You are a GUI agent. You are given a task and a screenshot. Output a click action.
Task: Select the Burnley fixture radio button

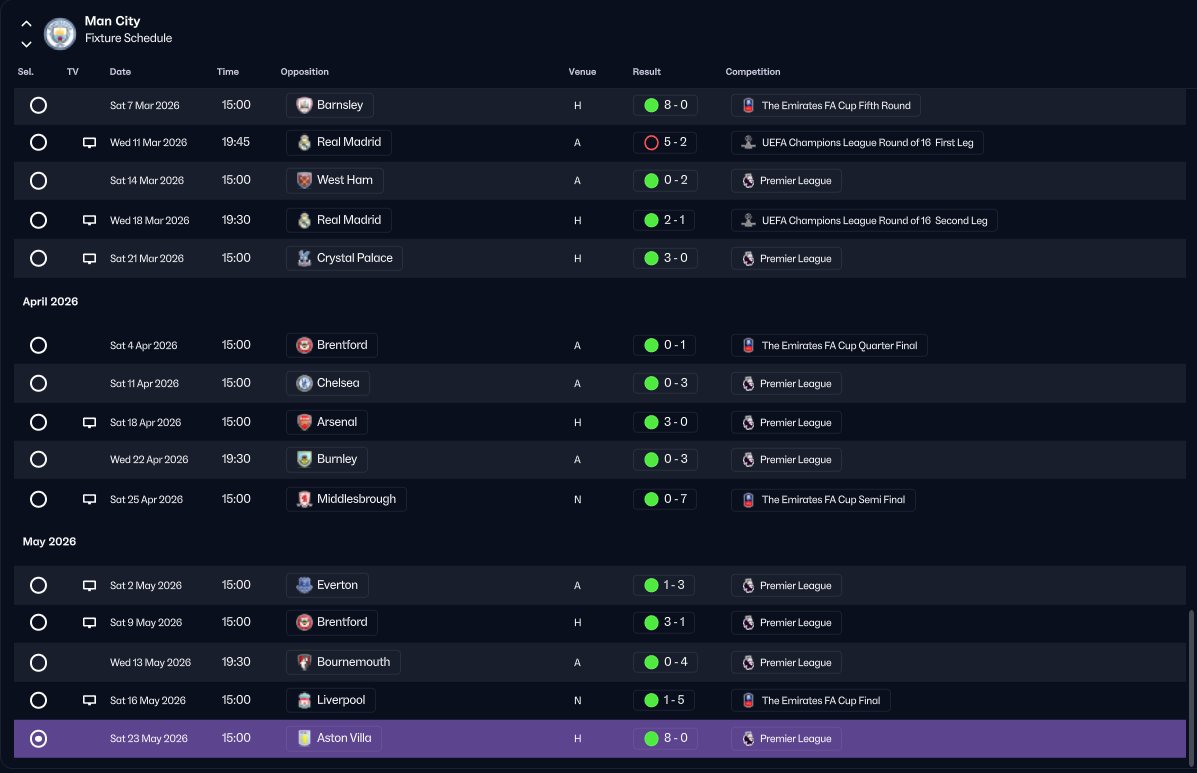click(x=38, y=459)
